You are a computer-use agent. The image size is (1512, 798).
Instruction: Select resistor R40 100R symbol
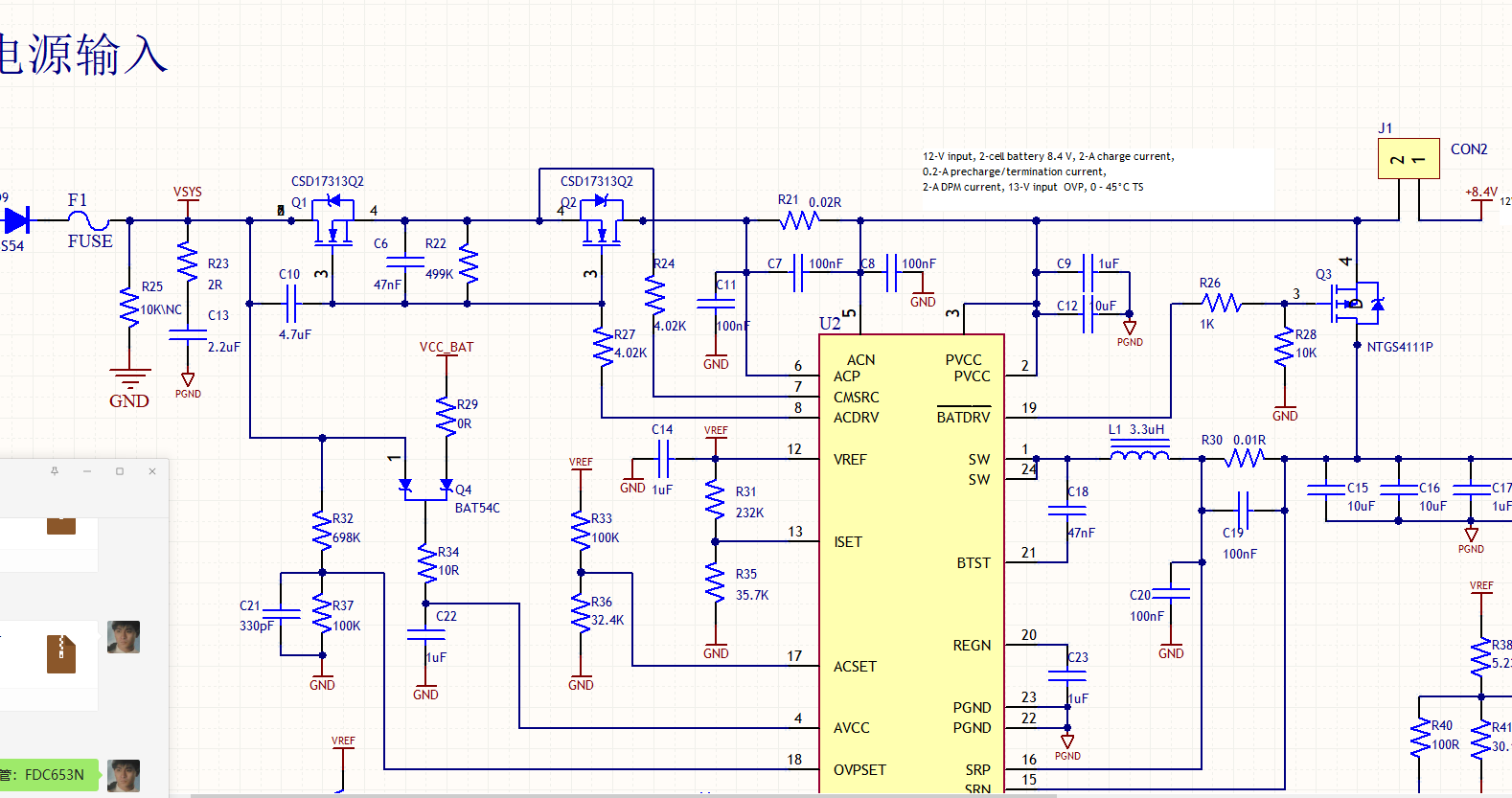pyautogui.click(x=1420, y=738)
